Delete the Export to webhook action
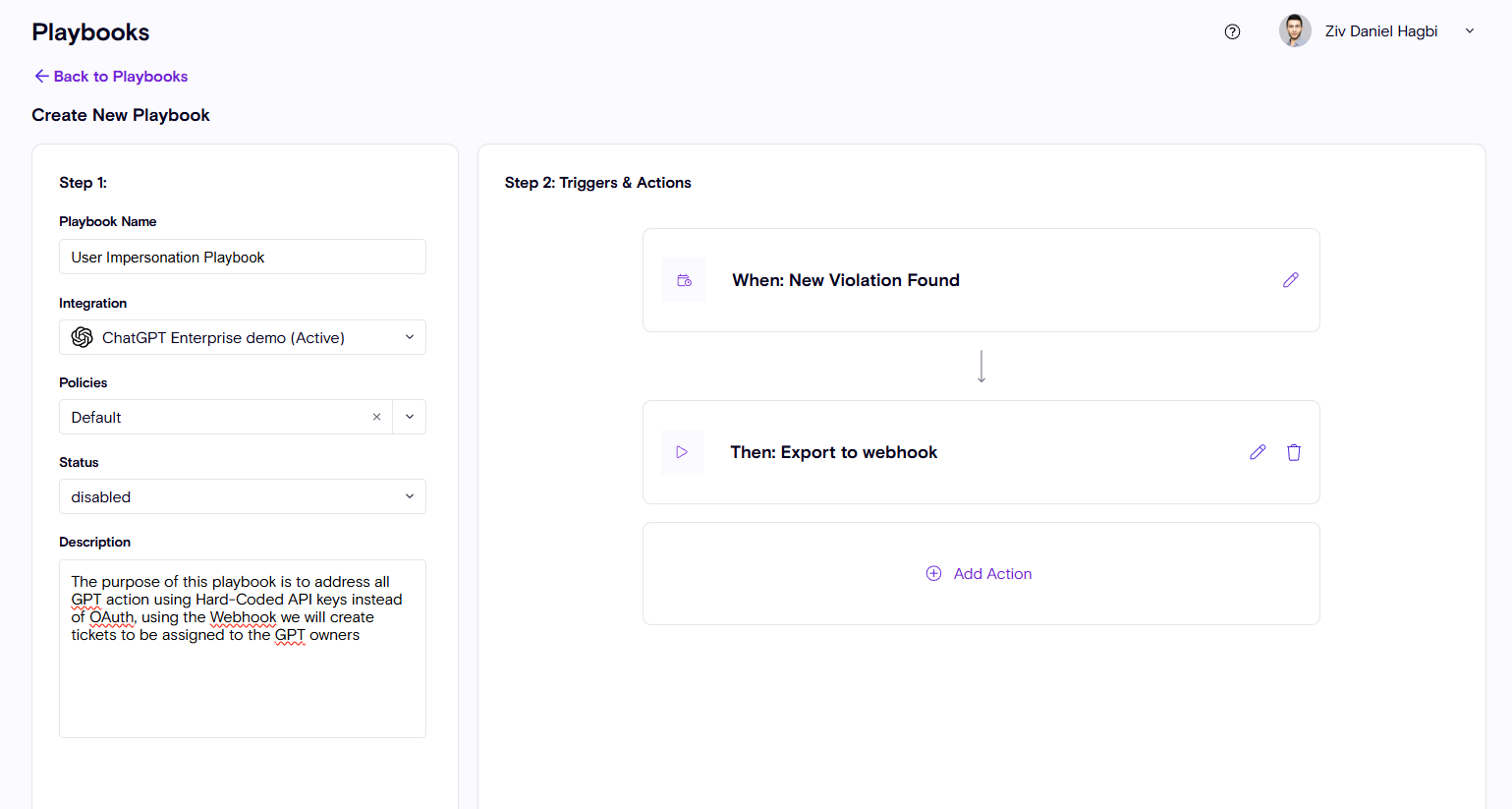 tap(1294, 452)
